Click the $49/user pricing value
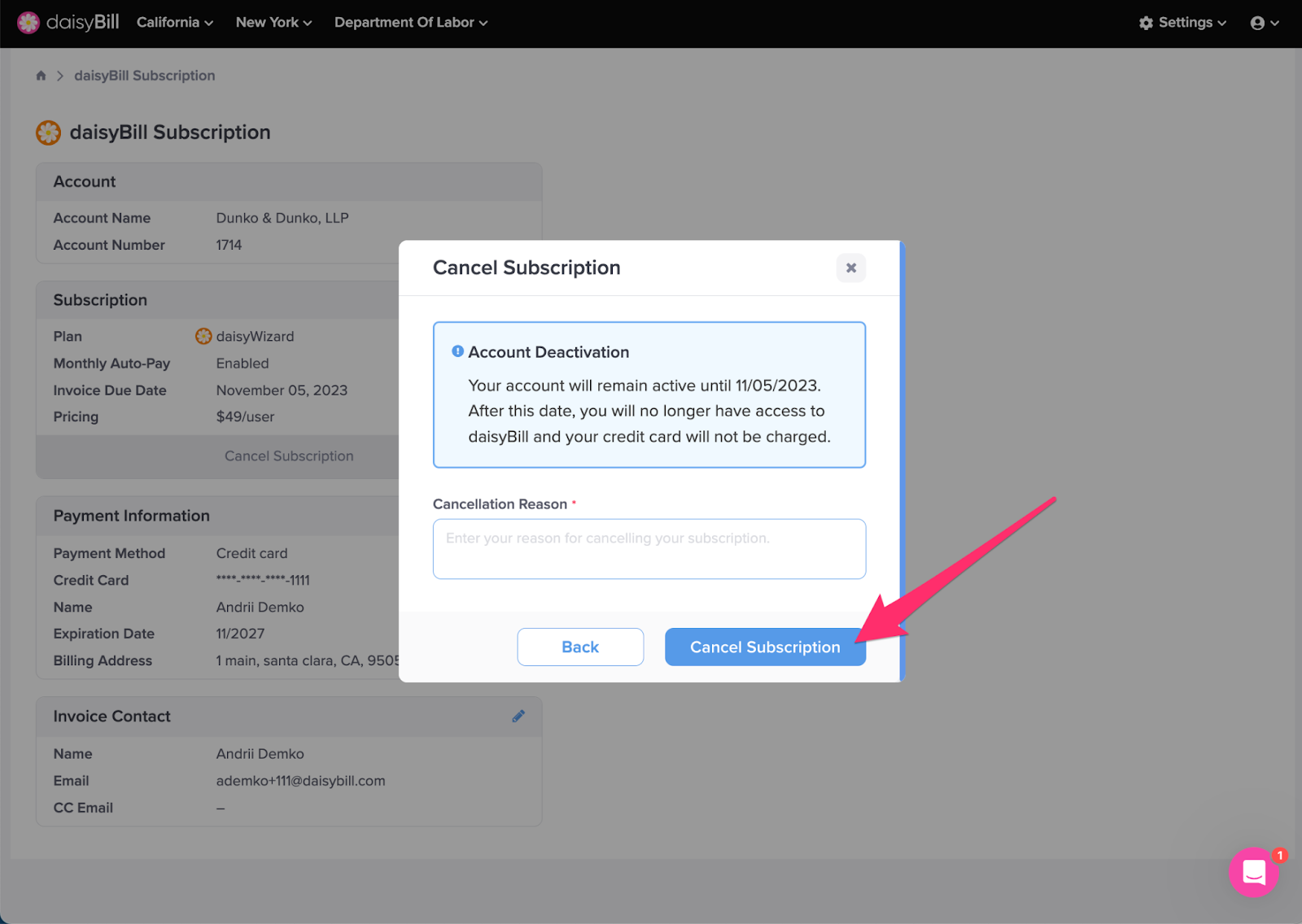Screen dimensions: 1302x924 pos(245,416)
